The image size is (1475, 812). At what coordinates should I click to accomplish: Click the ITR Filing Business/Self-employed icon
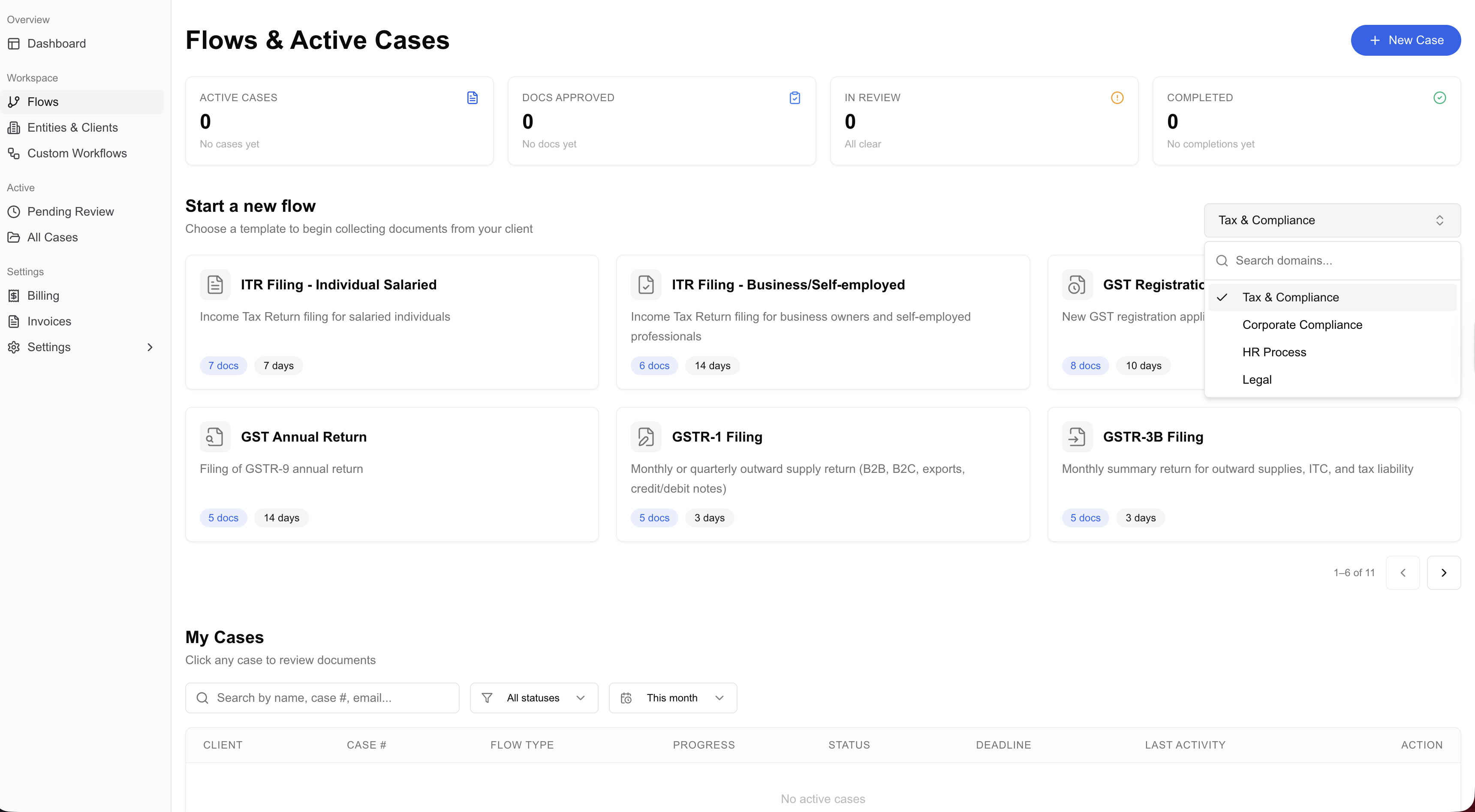point(646,285)
